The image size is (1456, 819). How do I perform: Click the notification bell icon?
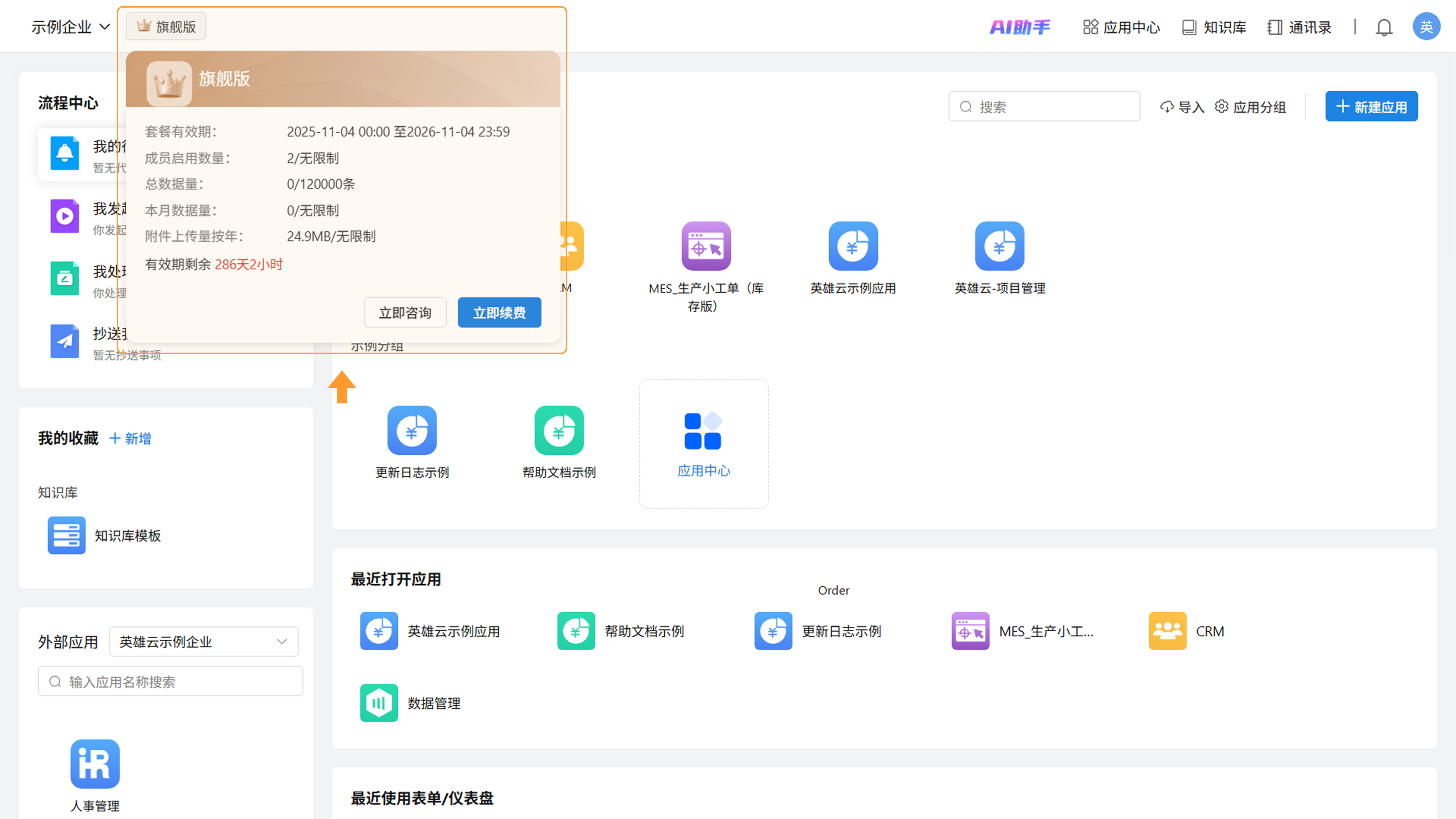[x=1384, y=27]
